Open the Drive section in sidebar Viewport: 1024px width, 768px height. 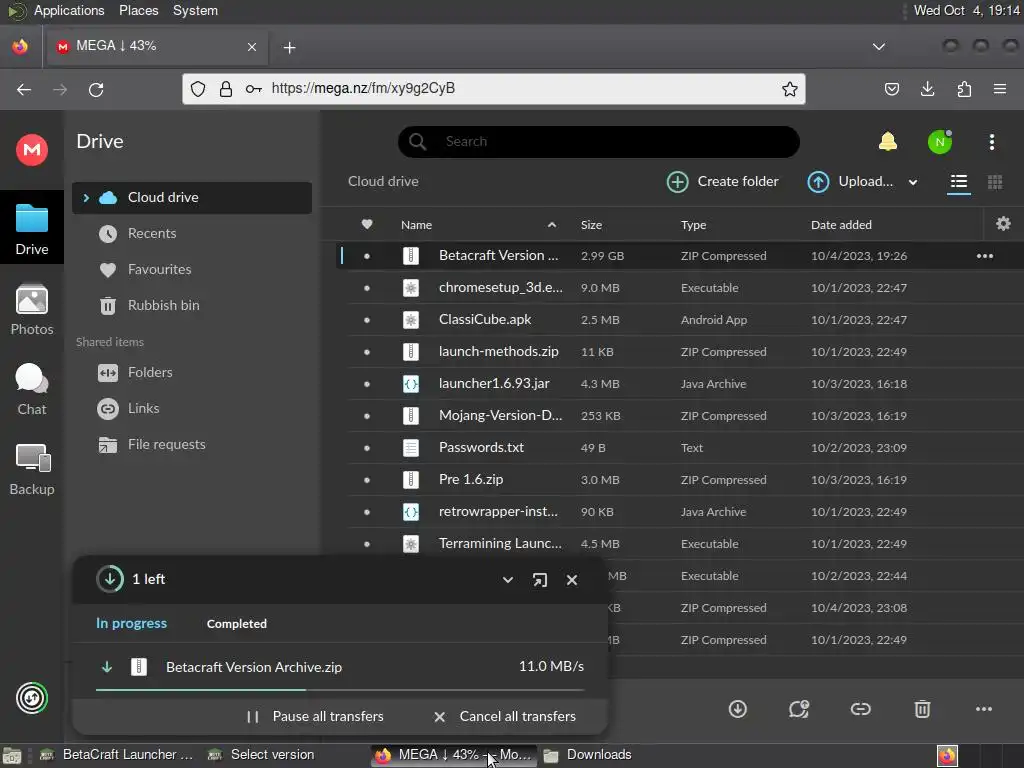[x=31, y=229]
